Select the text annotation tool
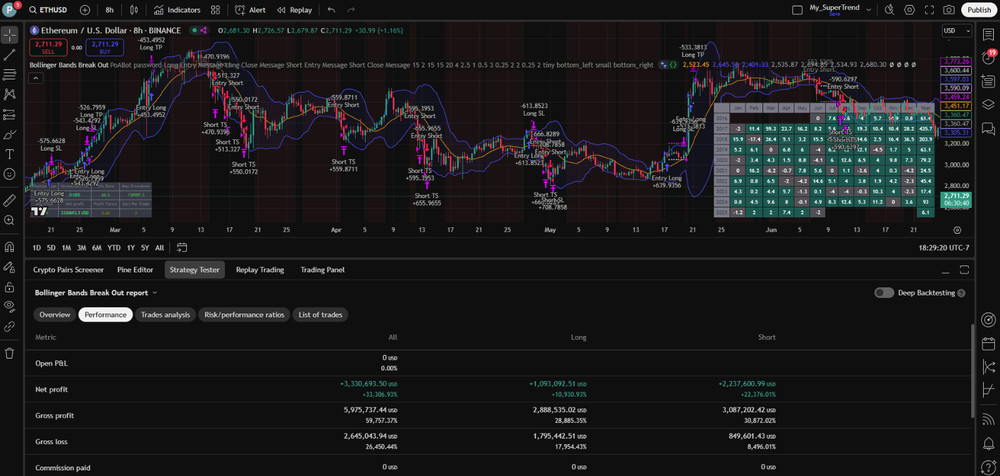The height and width of the screenshot is (476, 1000). (10, 154)
